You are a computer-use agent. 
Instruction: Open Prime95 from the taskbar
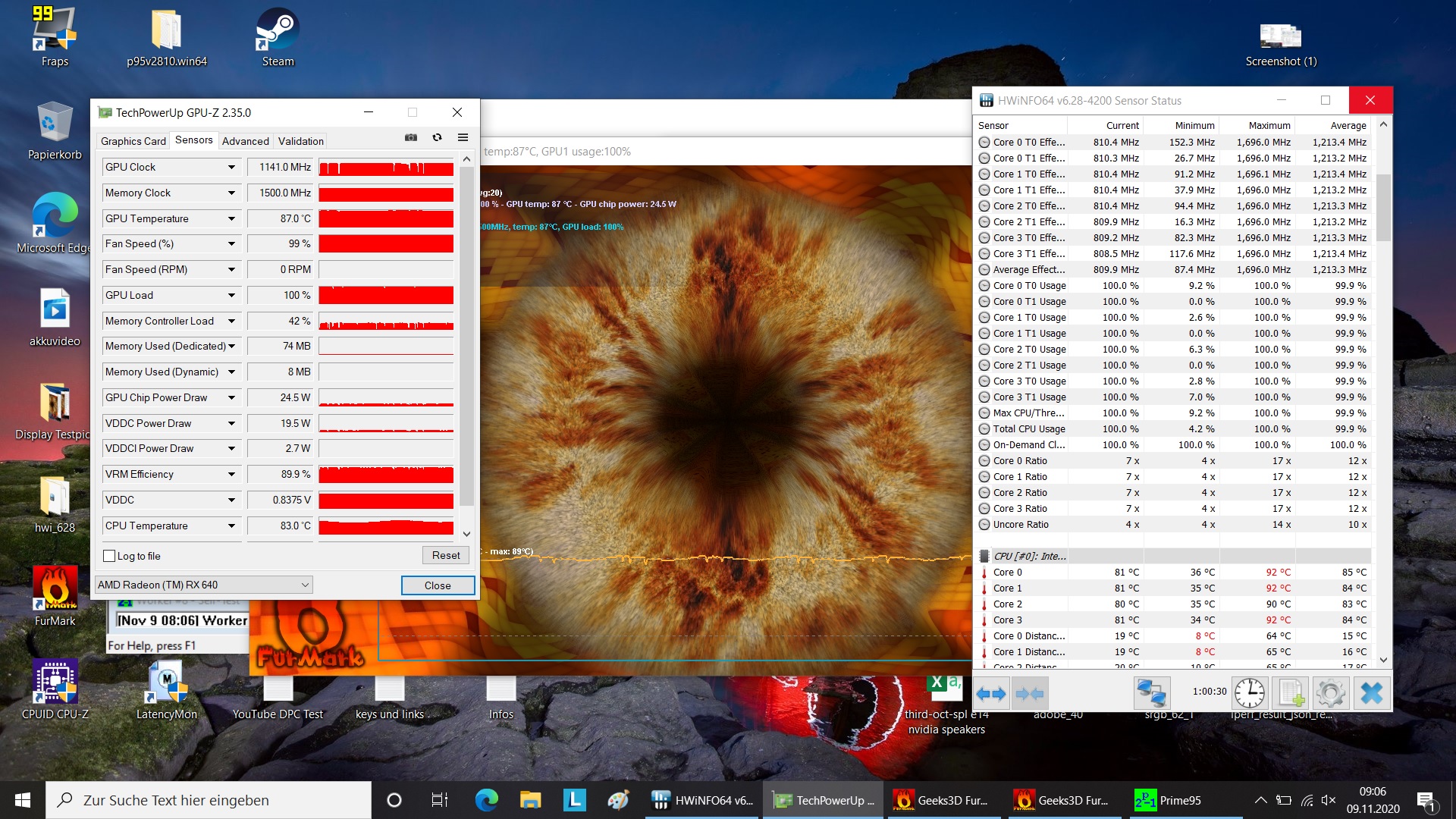[1168, 800]
